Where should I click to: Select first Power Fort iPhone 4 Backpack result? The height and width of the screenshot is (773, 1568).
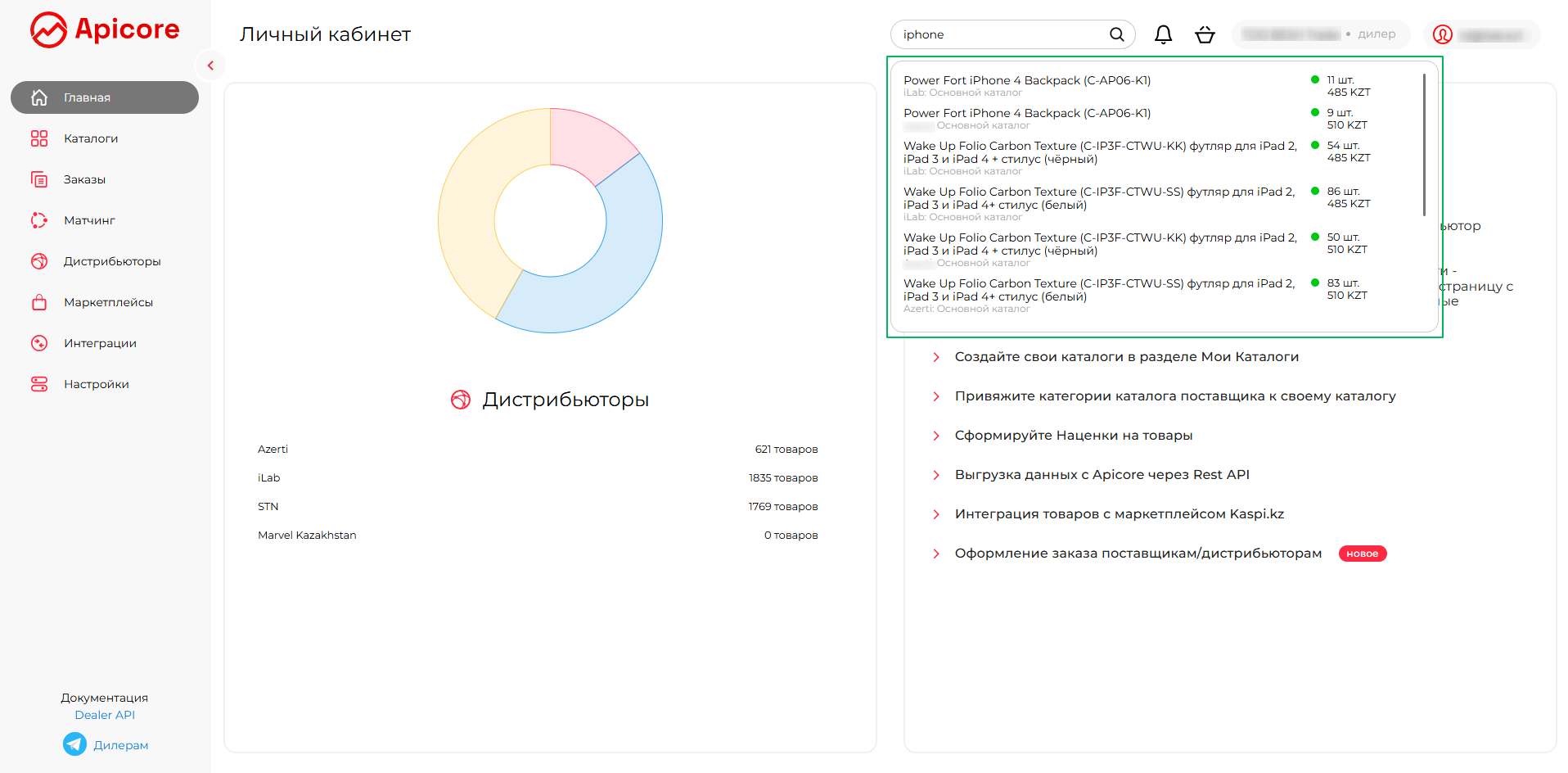(1026, 80)
